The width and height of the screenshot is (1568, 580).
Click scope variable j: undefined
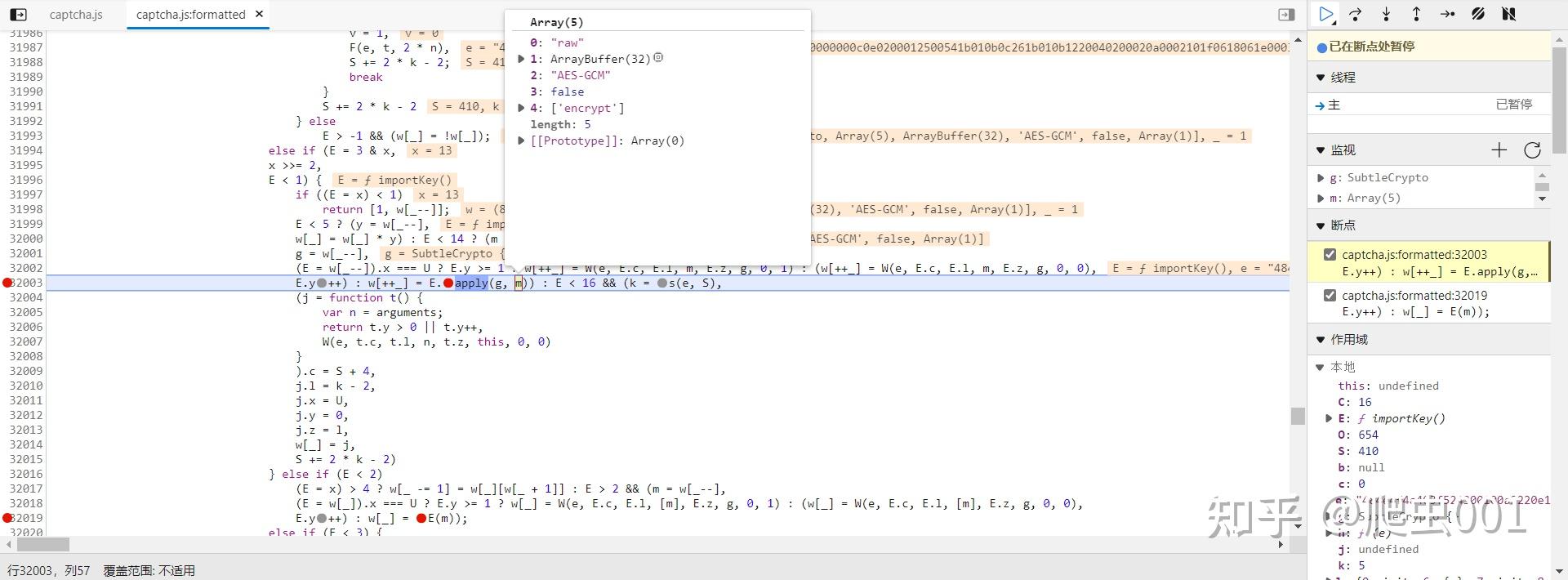click(1379, 549)
